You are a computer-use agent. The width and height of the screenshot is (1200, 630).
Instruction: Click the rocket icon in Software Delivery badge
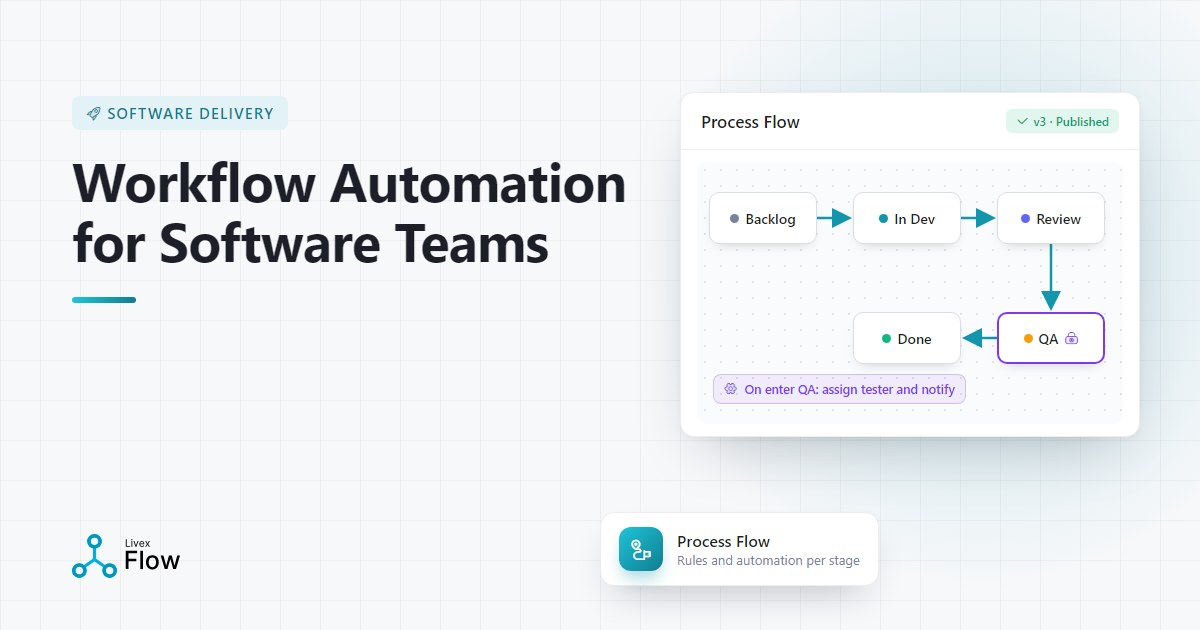pyautogui.click(x=93, y=114)
